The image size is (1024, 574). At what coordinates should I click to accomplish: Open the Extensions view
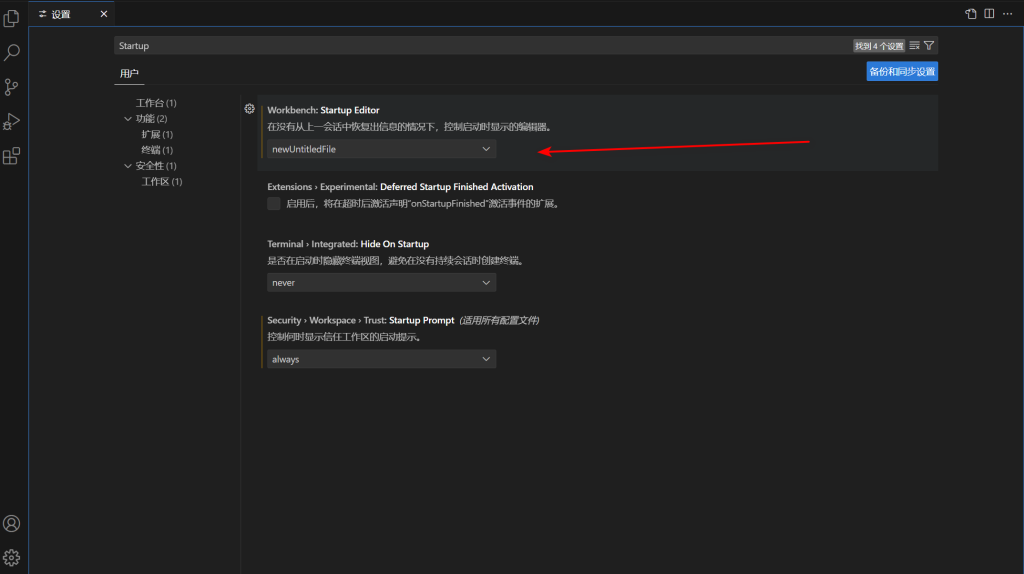click(x=11, y=156)
